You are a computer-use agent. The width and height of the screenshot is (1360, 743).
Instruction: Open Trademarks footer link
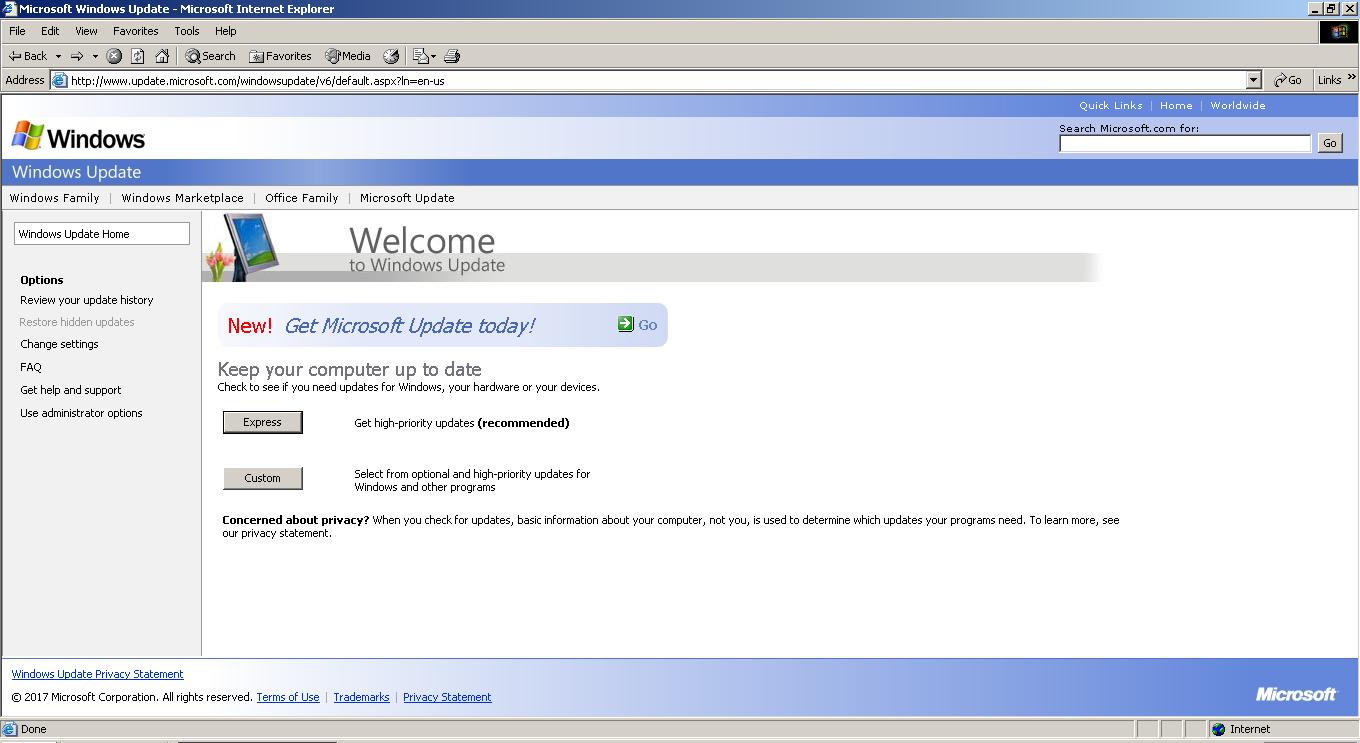click(361, 697)
